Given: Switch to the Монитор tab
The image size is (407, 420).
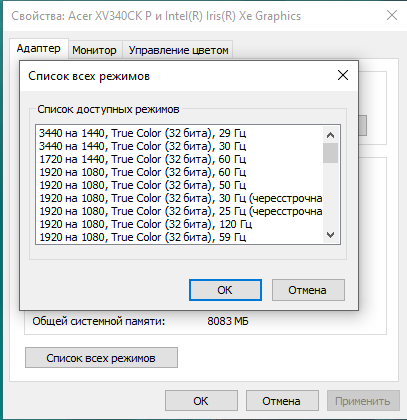Looking at the screenshot, I should (x=94, y=50).
